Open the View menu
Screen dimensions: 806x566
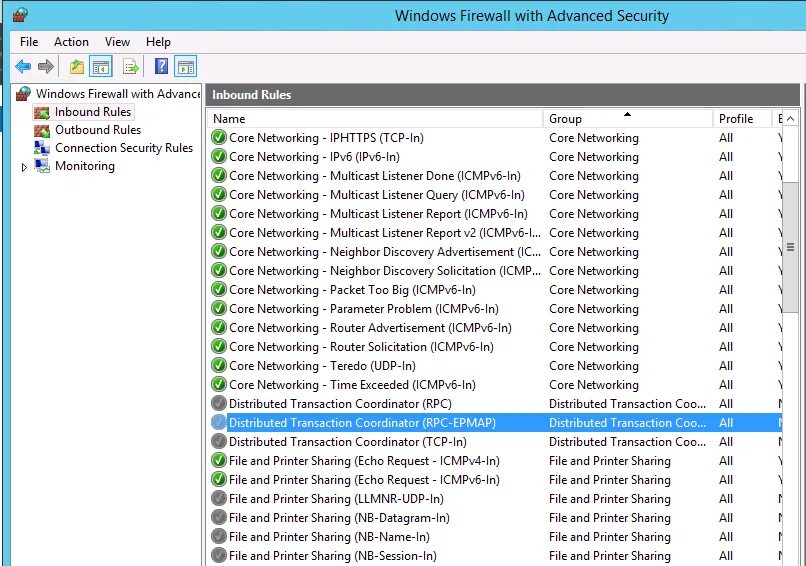117,42
